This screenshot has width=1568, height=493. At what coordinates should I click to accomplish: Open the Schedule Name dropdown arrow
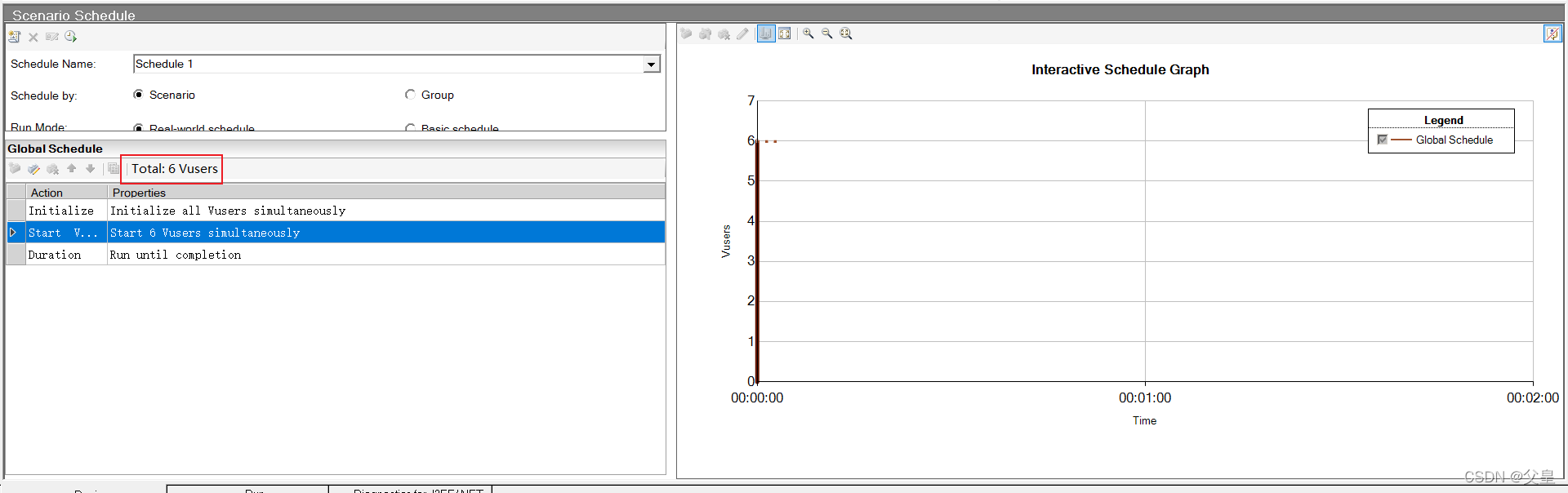pyautogui.click(x=651, y=64)
